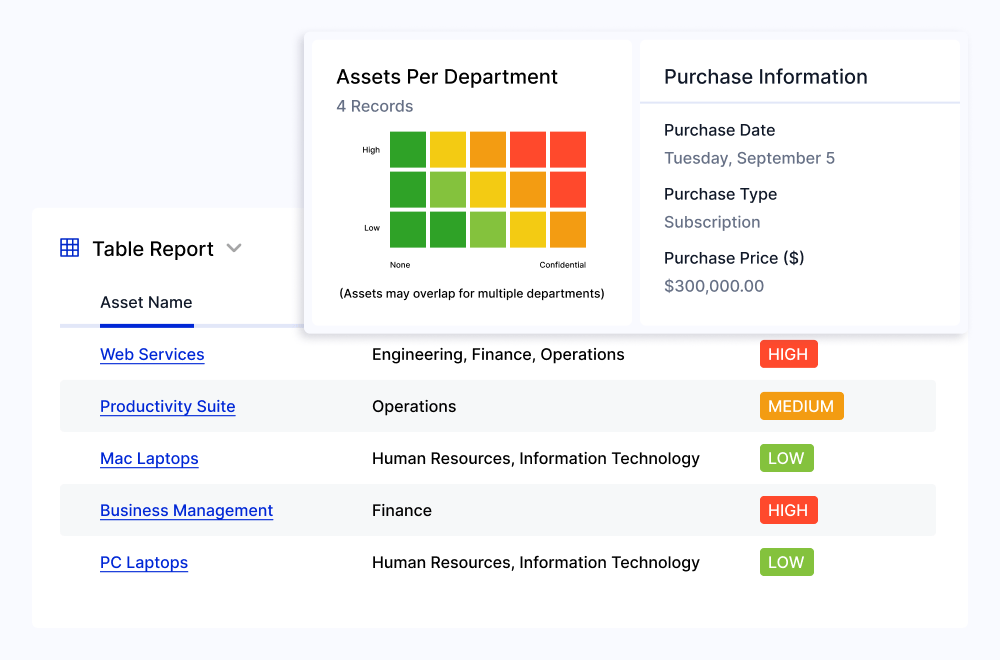Open the Web Services asset link
Screen dimensions: 1000x660
pyautogui.click(x=152, y=354)
